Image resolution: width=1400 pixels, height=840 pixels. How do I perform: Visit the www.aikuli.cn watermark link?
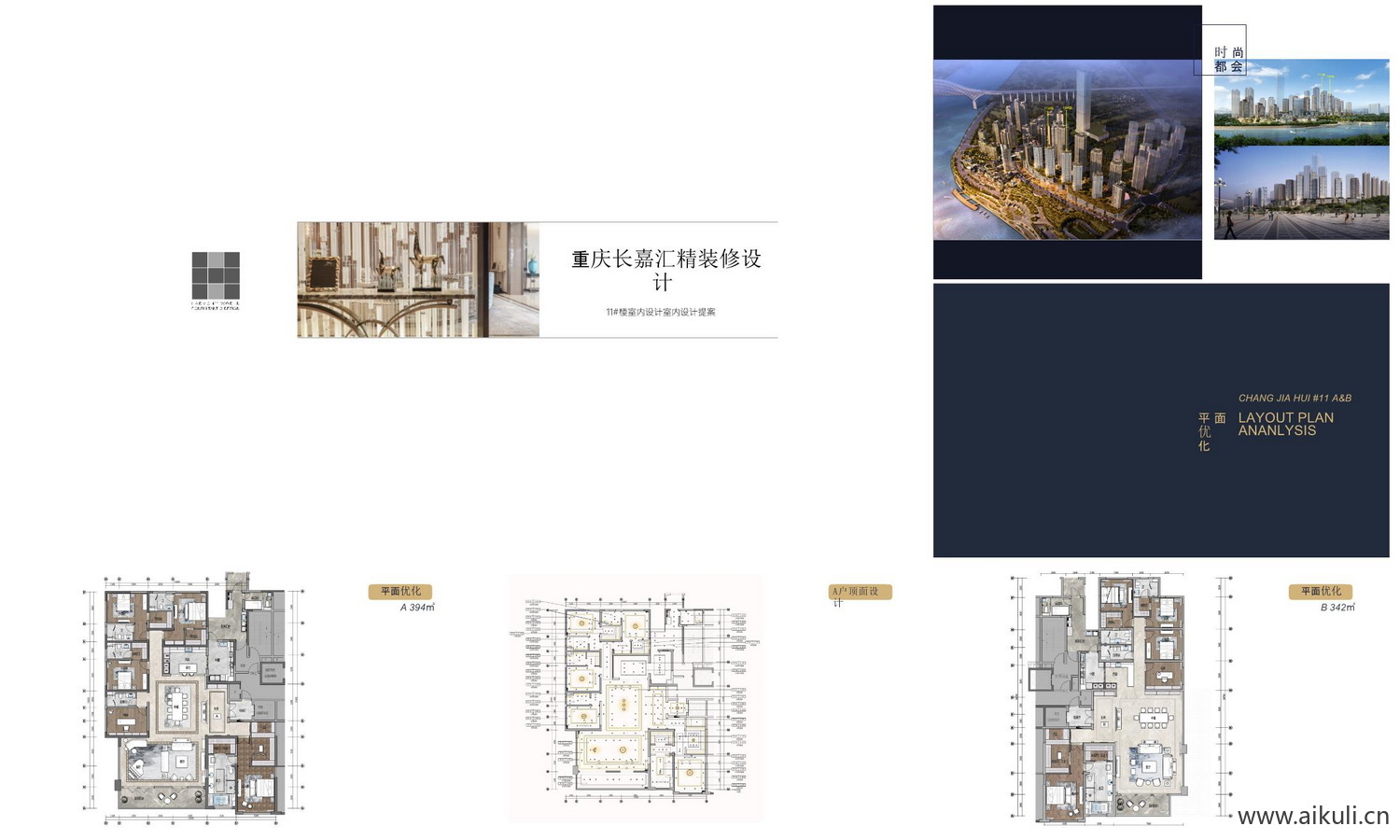(x=1312, y=817)
